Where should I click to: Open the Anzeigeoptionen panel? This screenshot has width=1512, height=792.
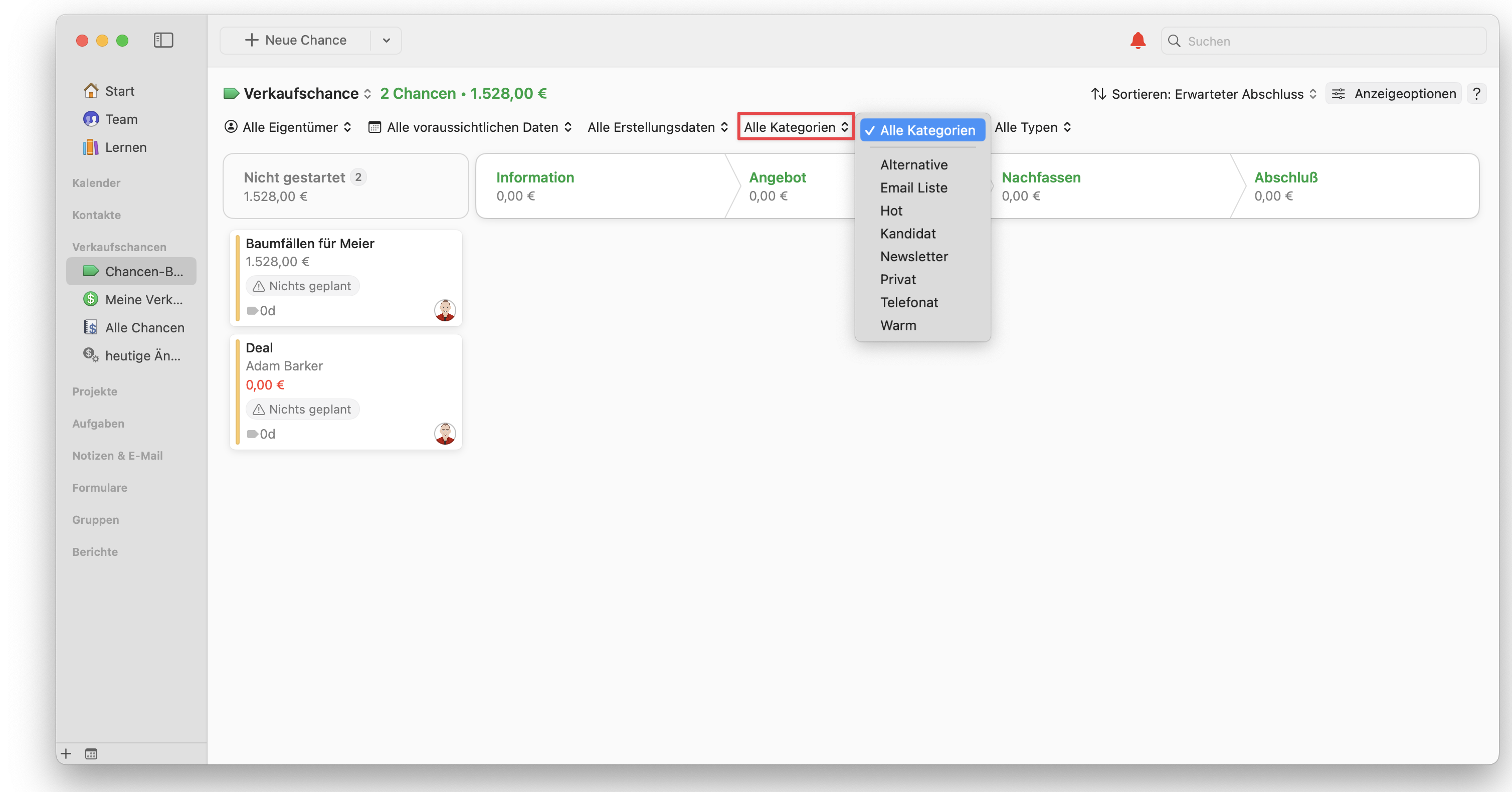tap(1392, 93)
